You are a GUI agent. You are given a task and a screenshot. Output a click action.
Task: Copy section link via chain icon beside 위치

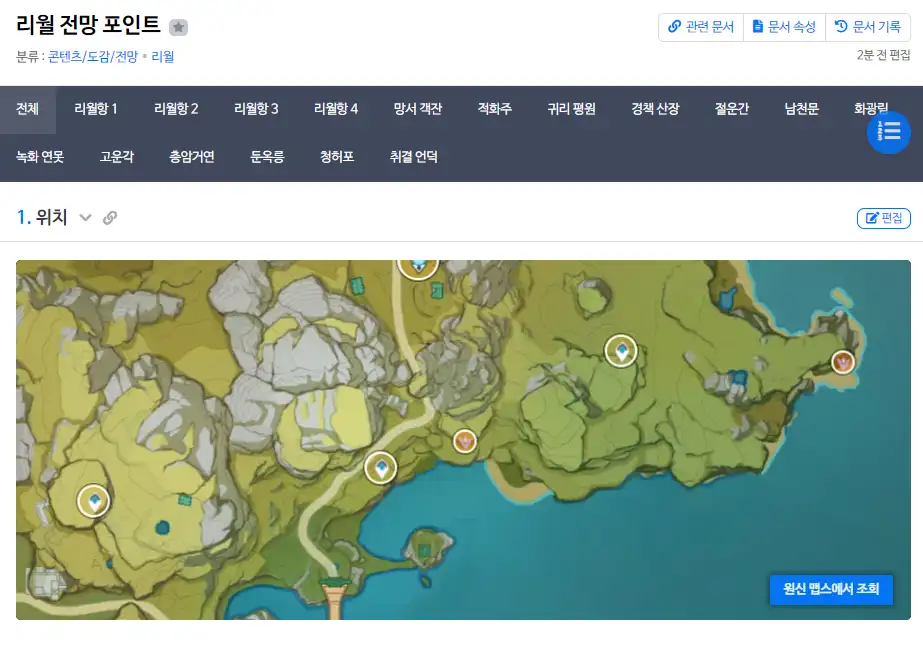click(110, 218)
